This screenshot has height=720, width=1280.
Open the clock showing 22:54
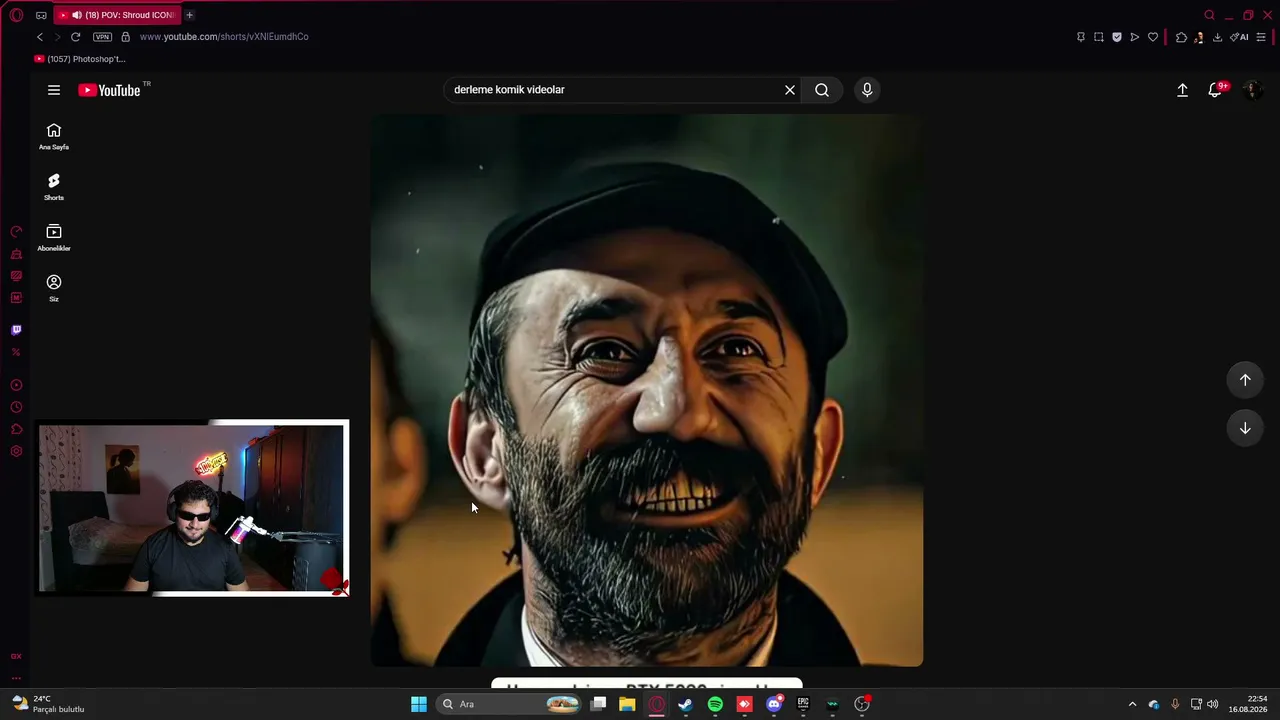click(x=1248, y=704)
